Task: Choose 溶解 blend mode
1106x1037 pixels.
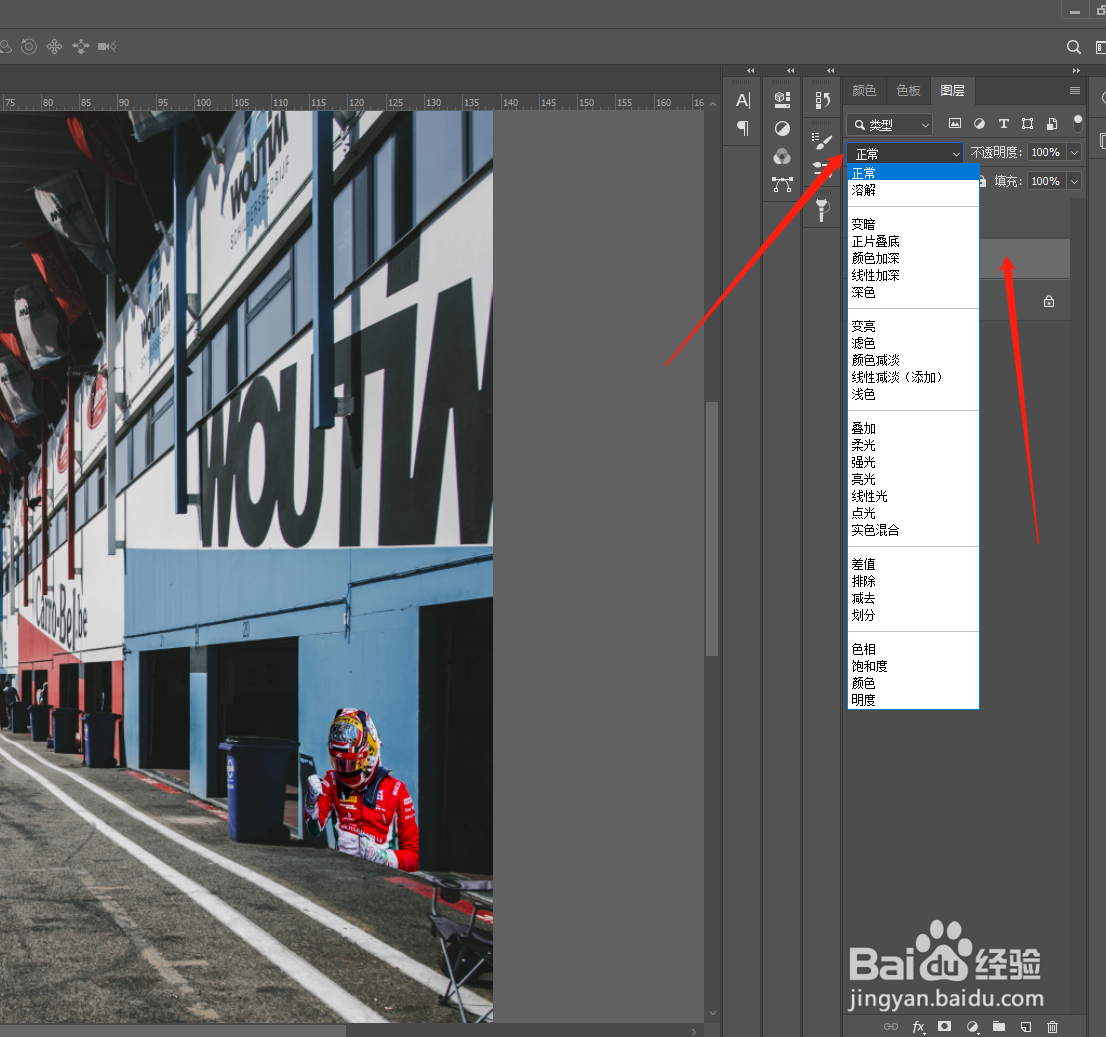Action: (913, 190)
